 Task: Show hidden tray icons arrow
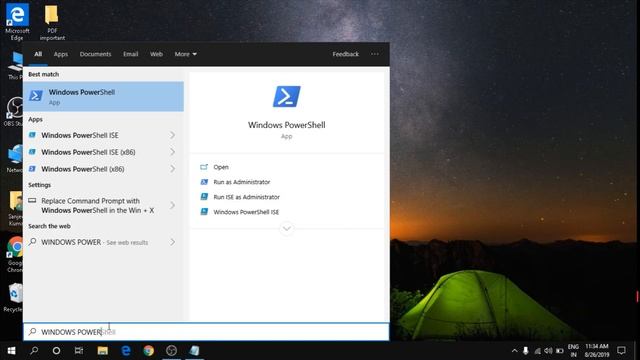pyautogui.click(x=514, y=351)
